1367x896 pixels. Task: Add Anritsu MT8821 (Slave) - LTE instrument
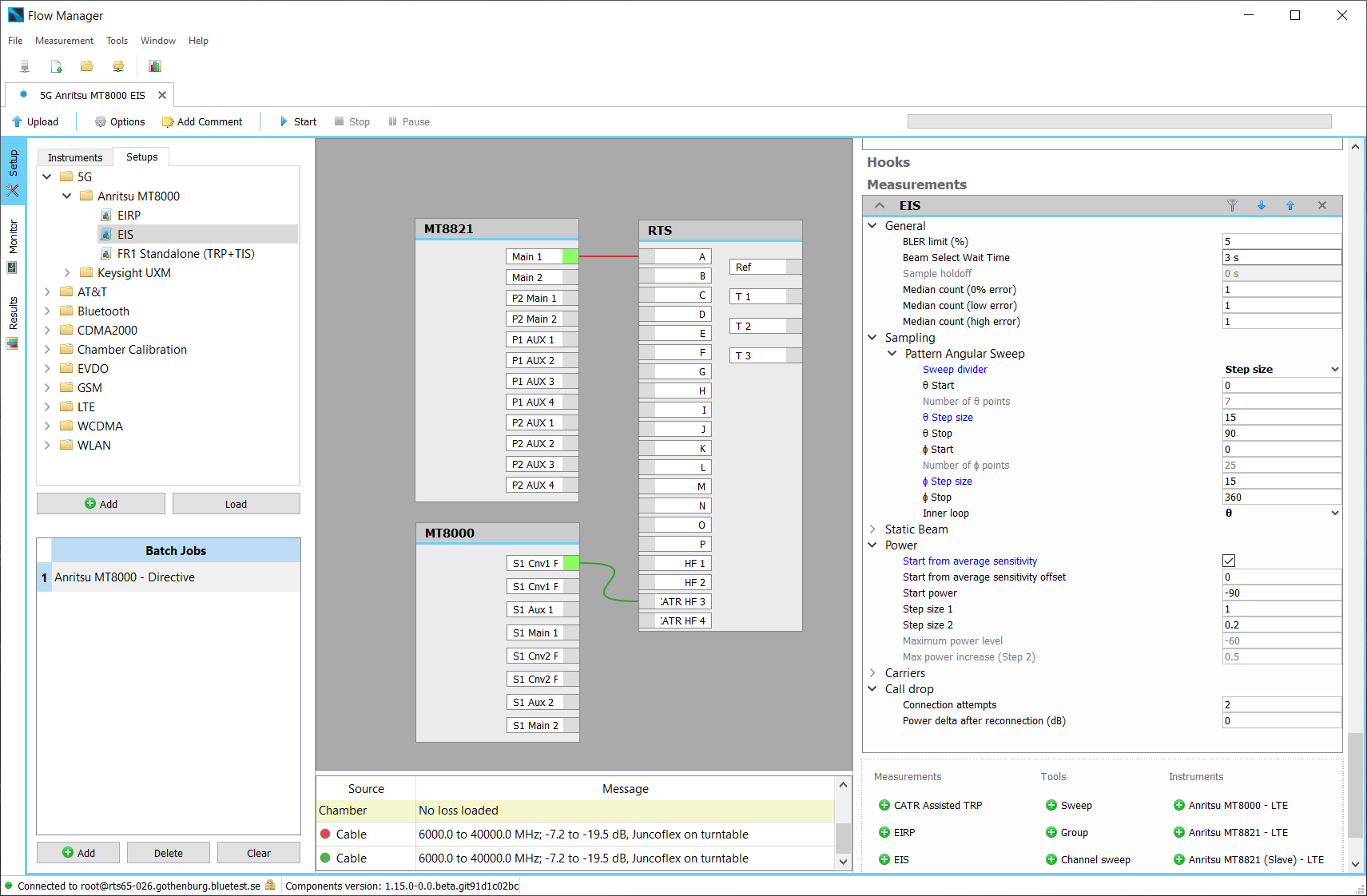coord(1248,859)
